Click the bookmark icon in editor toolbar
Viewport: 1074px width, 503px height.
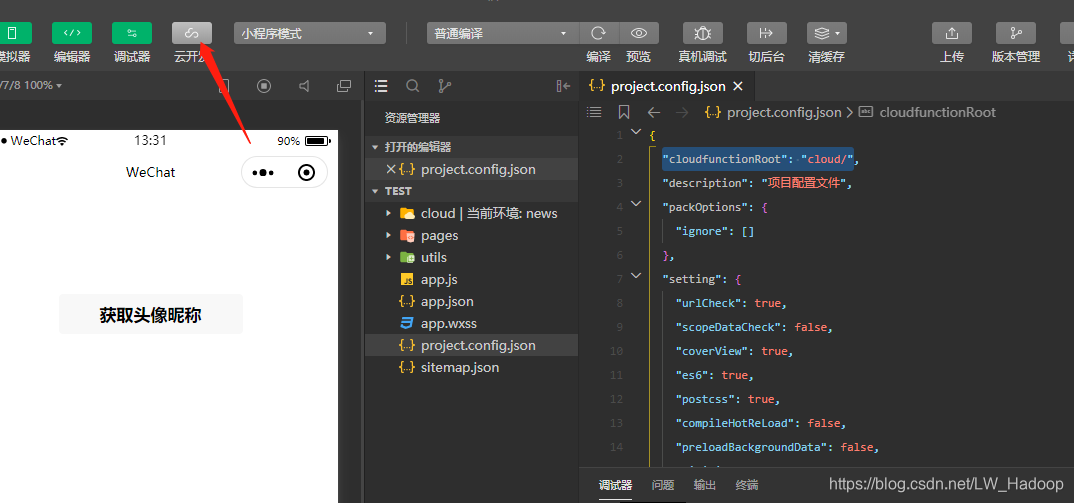(623, 112)
